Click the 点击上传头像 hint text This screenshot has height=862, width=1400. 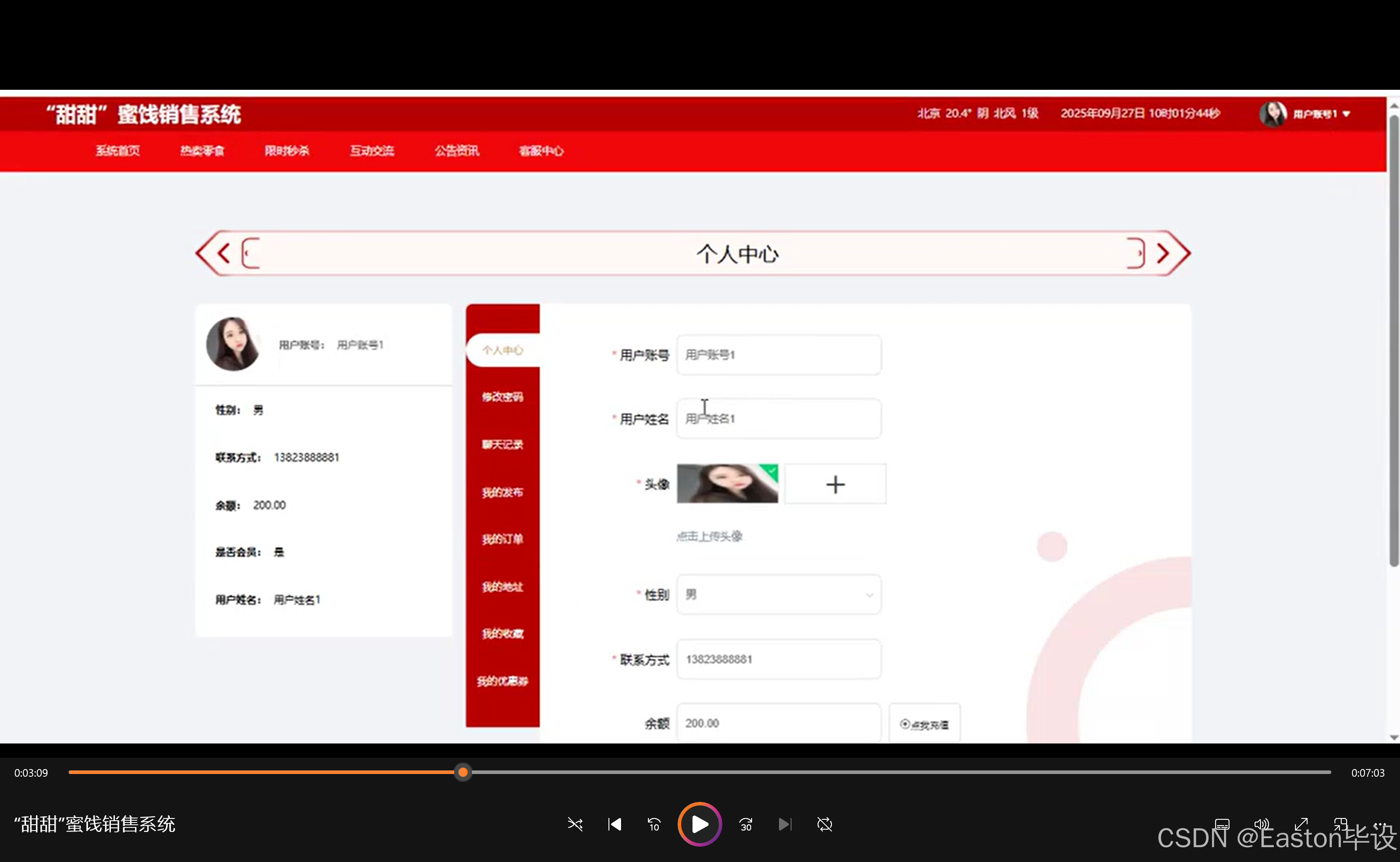click(709, 537)
